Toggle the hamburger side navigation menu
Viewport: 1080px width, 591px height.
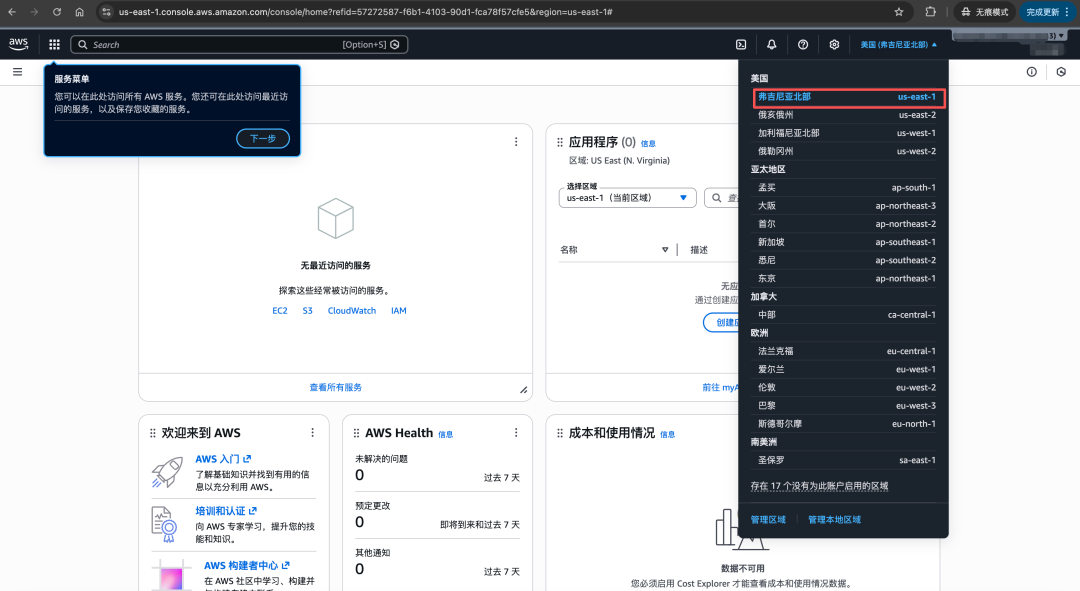click(x=18, y=72)
